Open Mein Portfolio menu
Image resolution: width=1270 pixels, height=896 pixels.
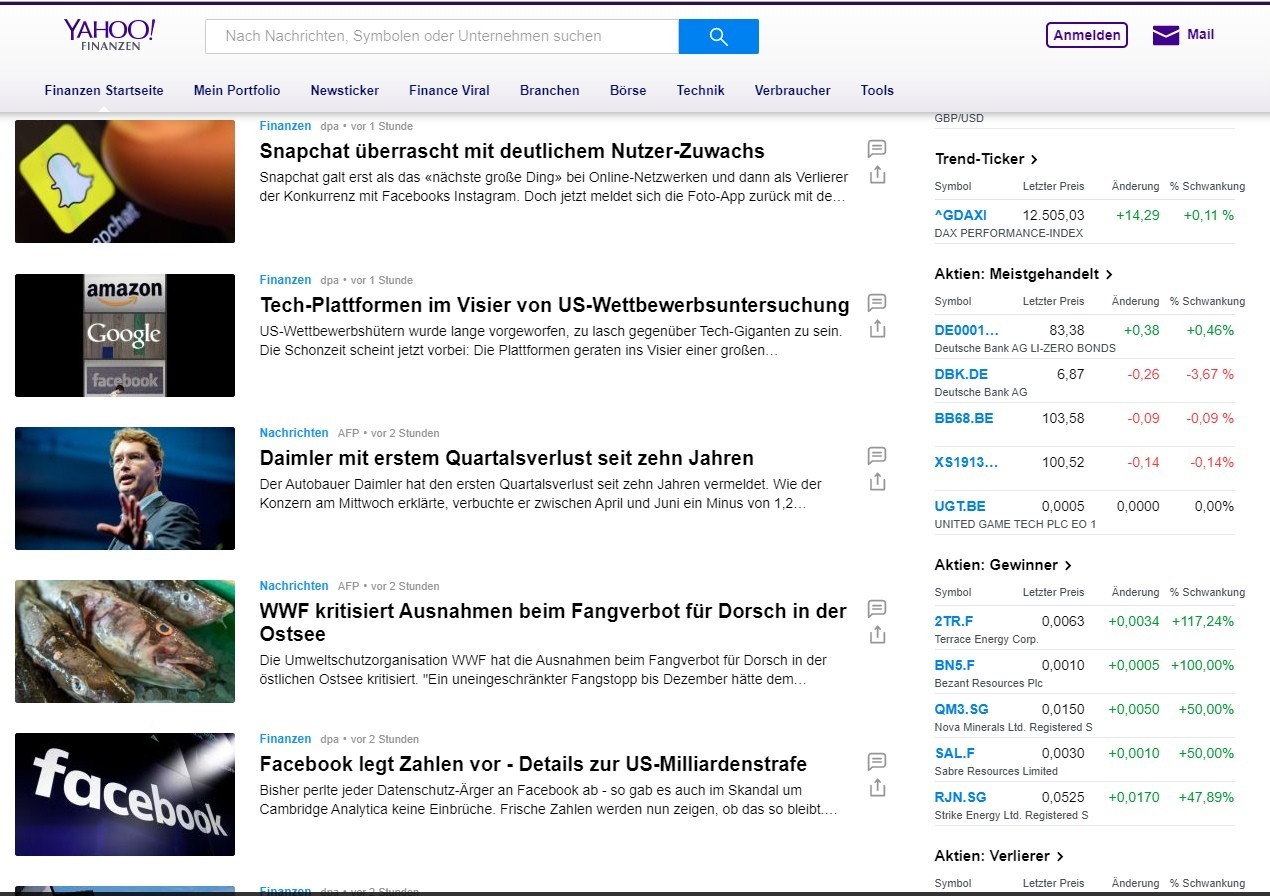tap(237, 90)
